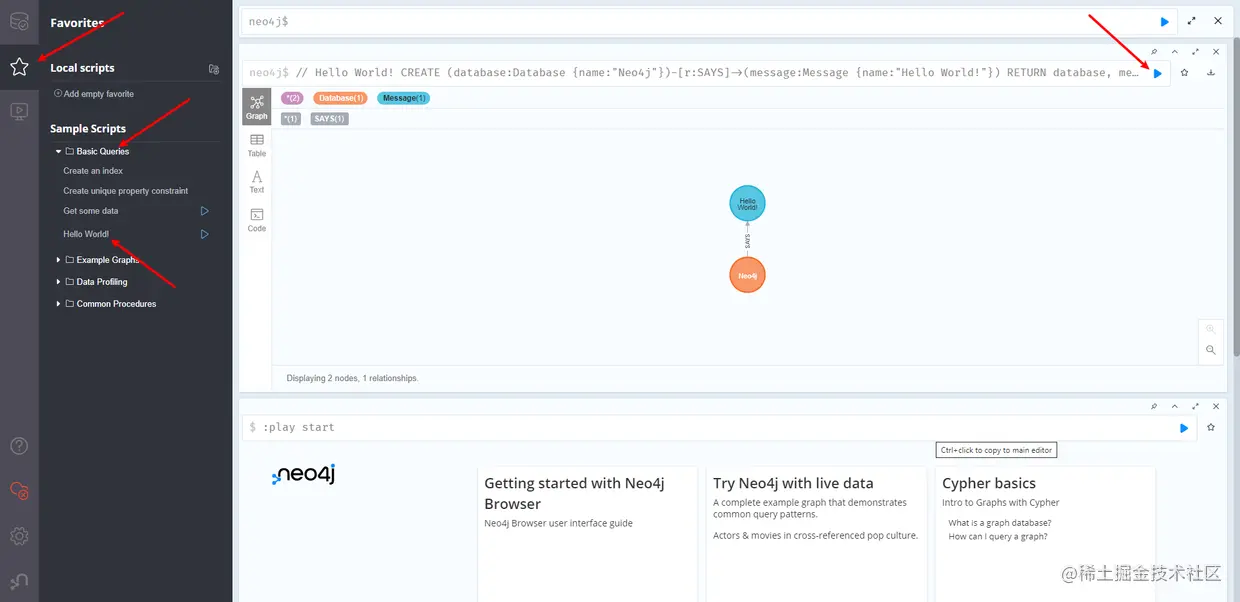This screenshot has height=602, width=1240.
Task: Select 'Create unique property constraint' script
Action: pos(126,191)
